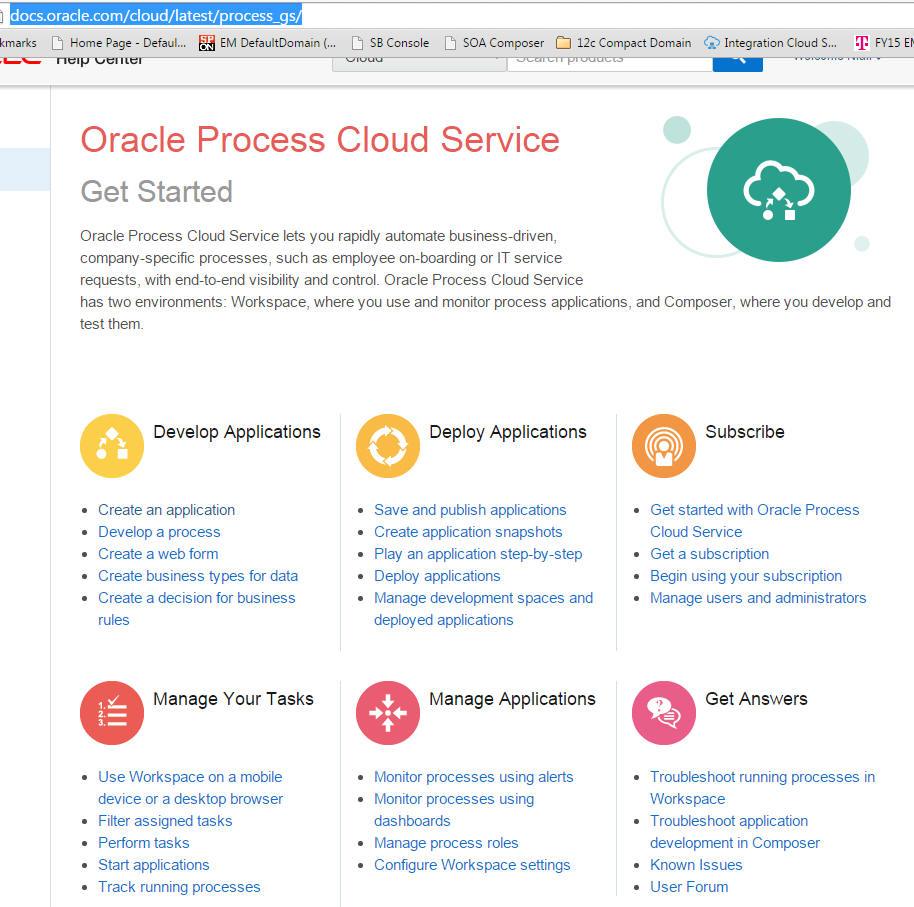The width and height of the screenshot is (914, 907).
Task: Open the Welcome user dropdown menu
Action: [837, 59]
